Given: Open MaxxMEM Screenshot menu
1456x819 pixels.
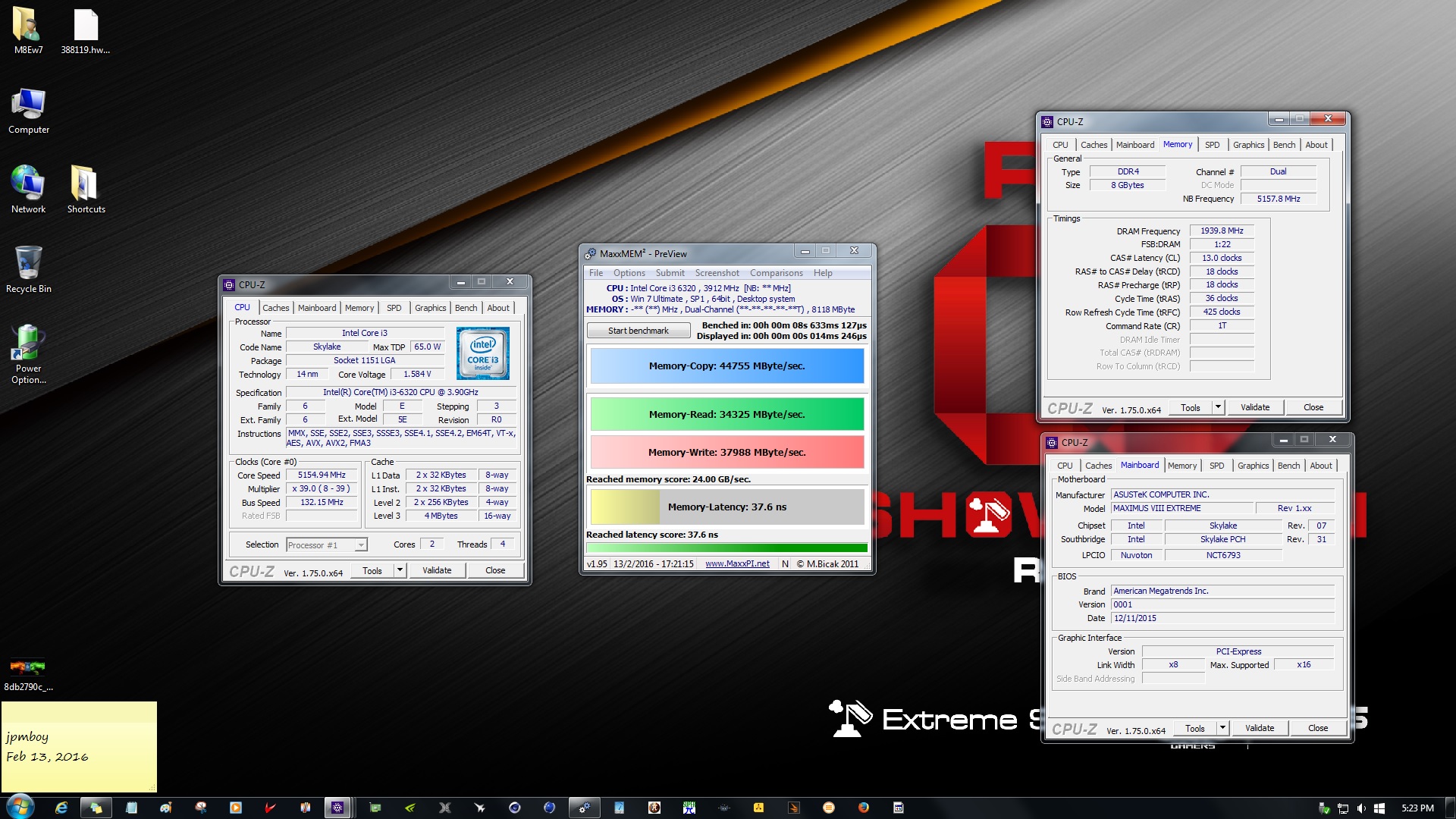Looking at the screenshot, I should 717,273.
